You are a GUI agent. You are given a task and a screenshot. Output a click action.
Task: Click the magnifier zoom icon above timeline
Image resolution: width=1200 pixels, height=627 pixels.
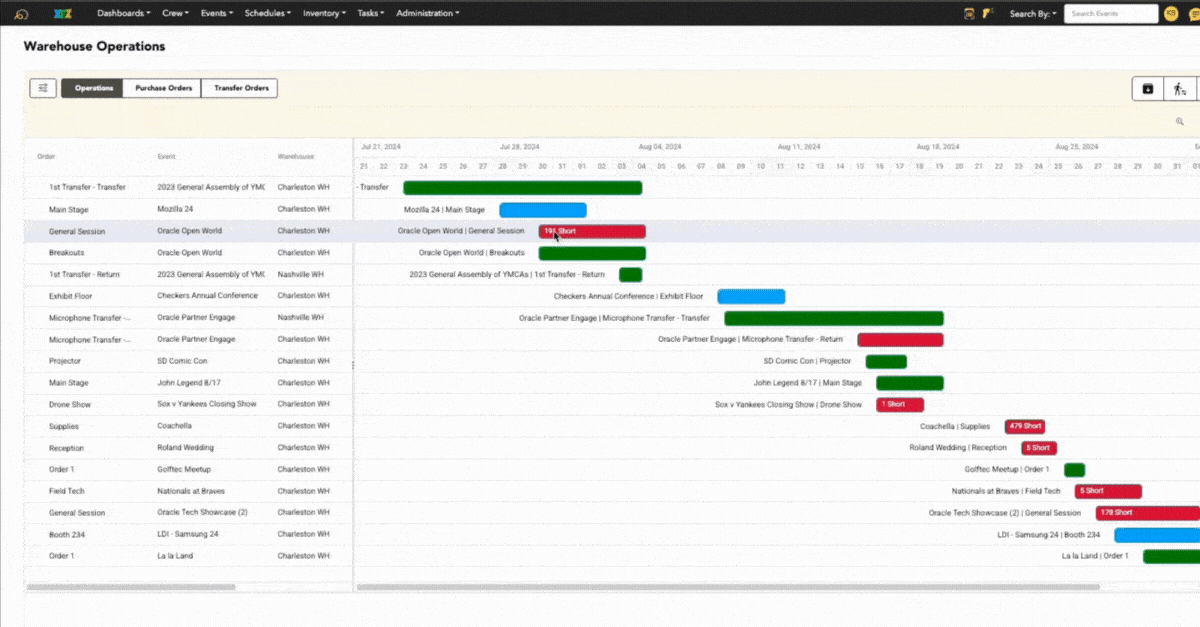1180,122
